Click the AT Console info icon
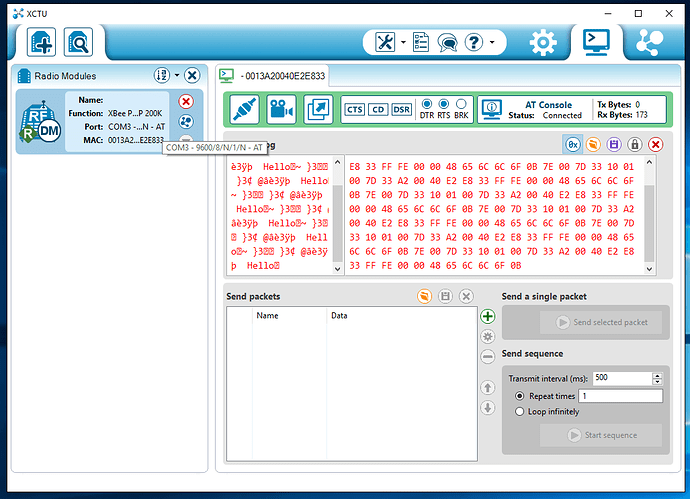690x499 pixels. (x=492, y=109)
